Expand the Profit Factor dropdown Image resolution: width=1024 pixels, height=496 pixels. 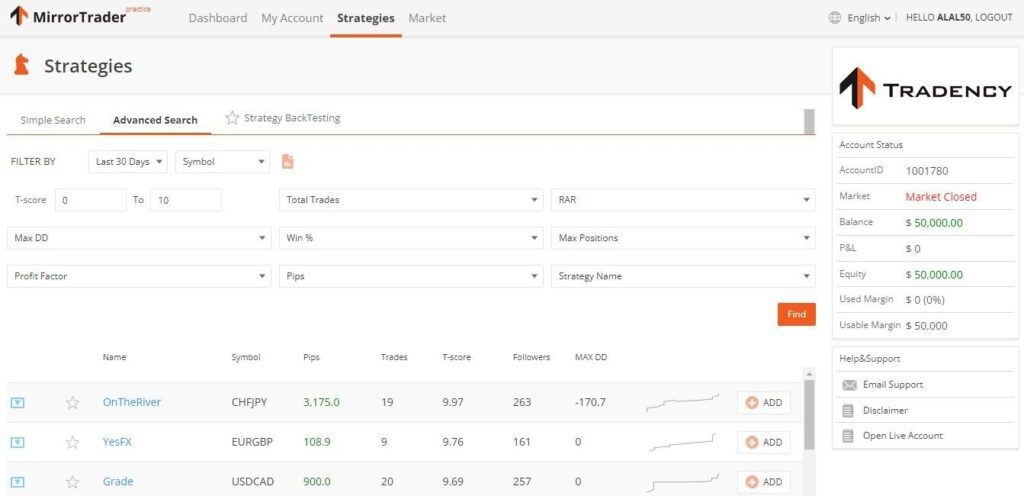(x=138, y=276)
